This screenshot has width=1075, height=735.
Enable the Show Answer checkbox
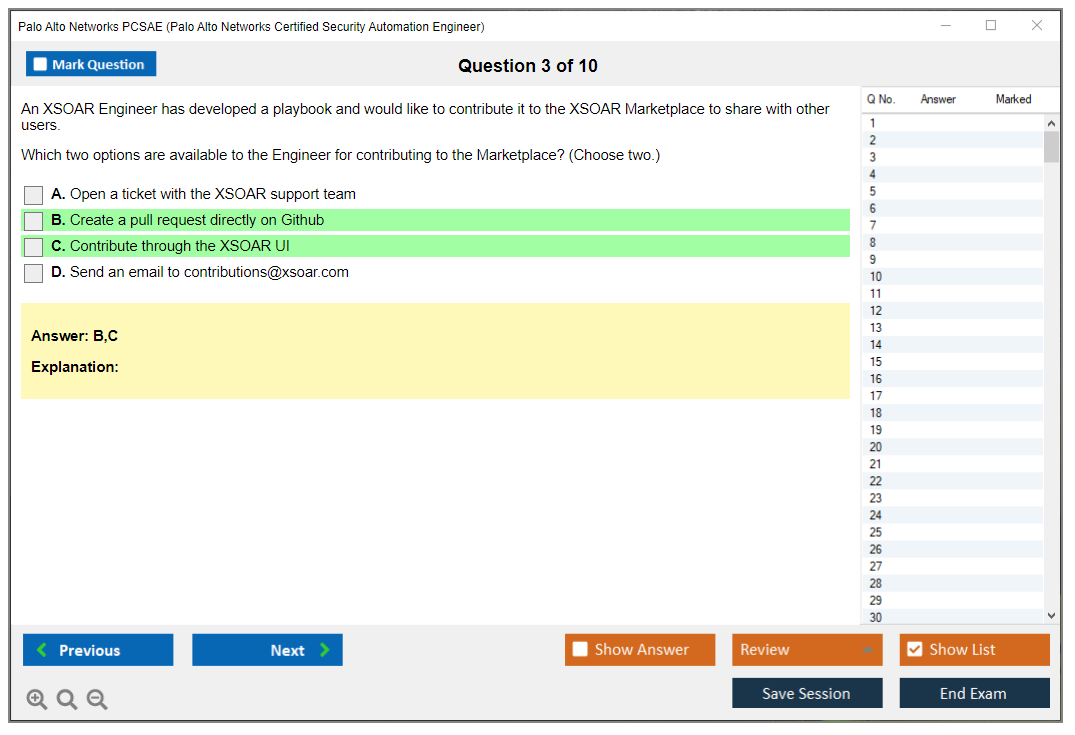click(x=580, y=650)
